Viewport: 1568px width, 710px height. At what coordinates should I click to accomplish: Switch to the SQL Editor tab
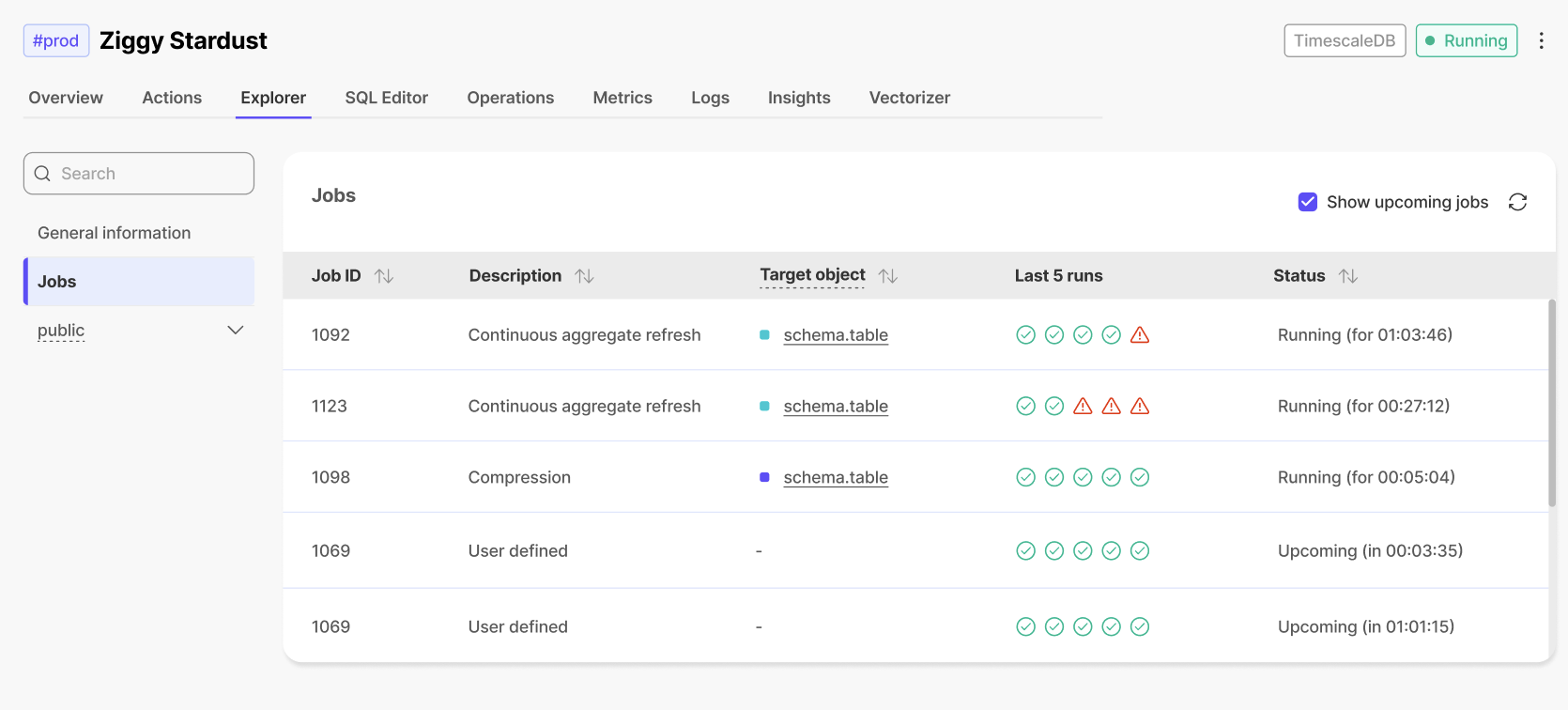(x=386, y=98)
